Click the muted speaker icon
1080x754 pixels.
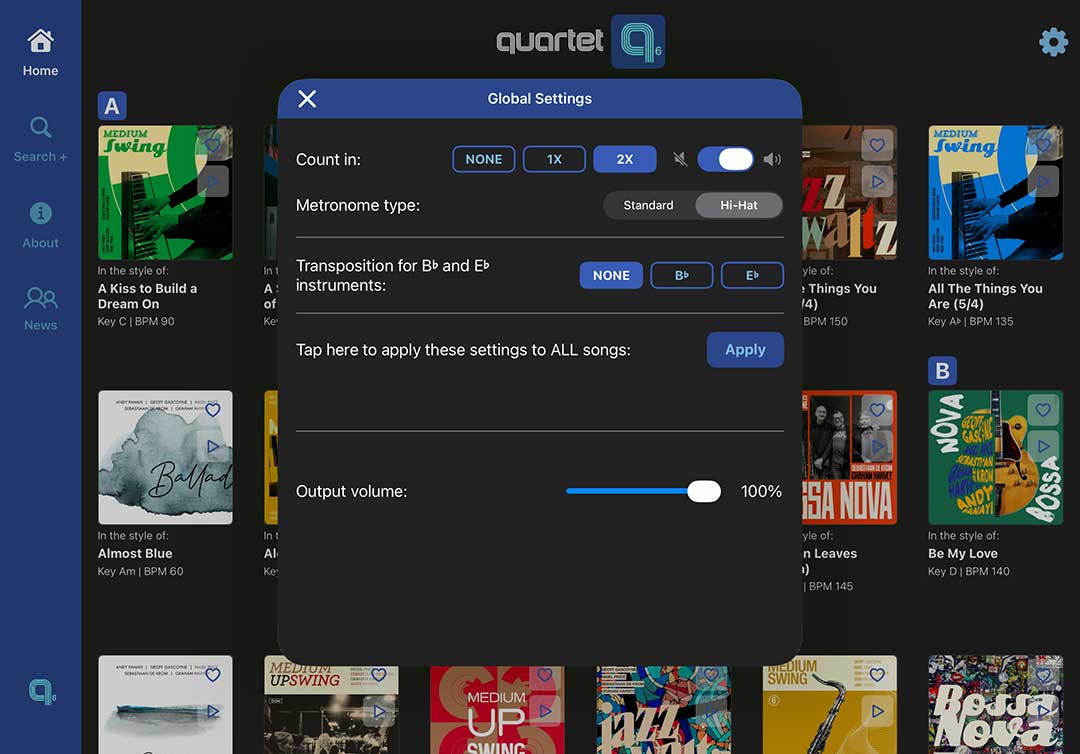[x=680, y=160]
